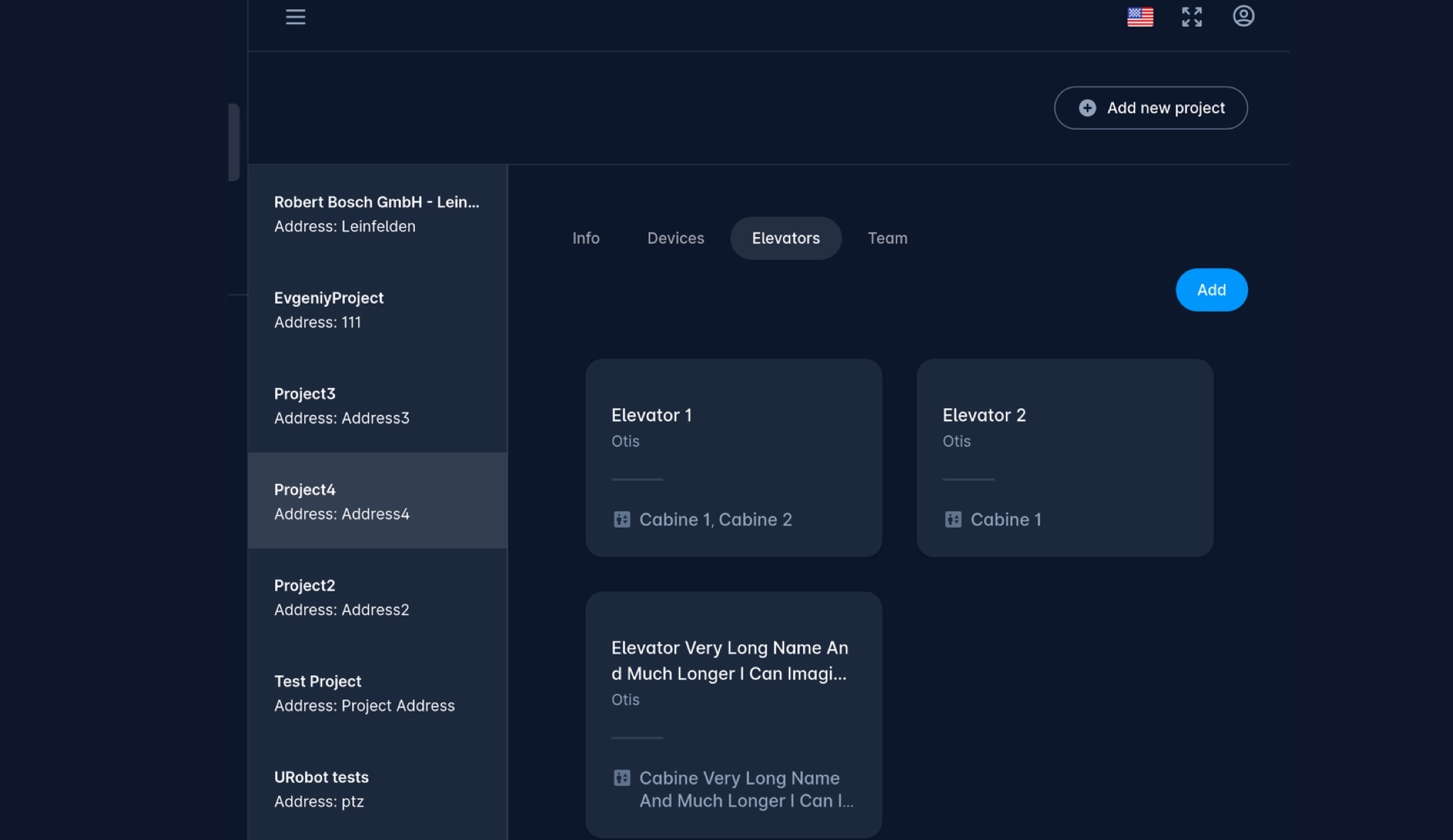Click the Elevators tab
Image resolution: width=1453 pixels, height=840 pixels.
pyautogui.click(x=785, y=238)
